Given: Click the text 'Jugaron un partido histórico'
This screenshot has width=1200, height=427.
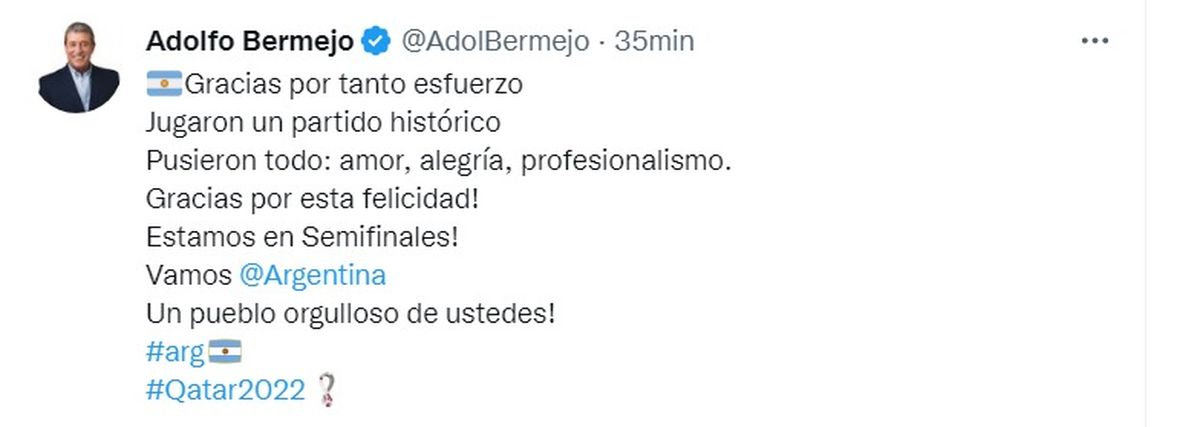Looking at the screenshot, I should pos(322,122).
